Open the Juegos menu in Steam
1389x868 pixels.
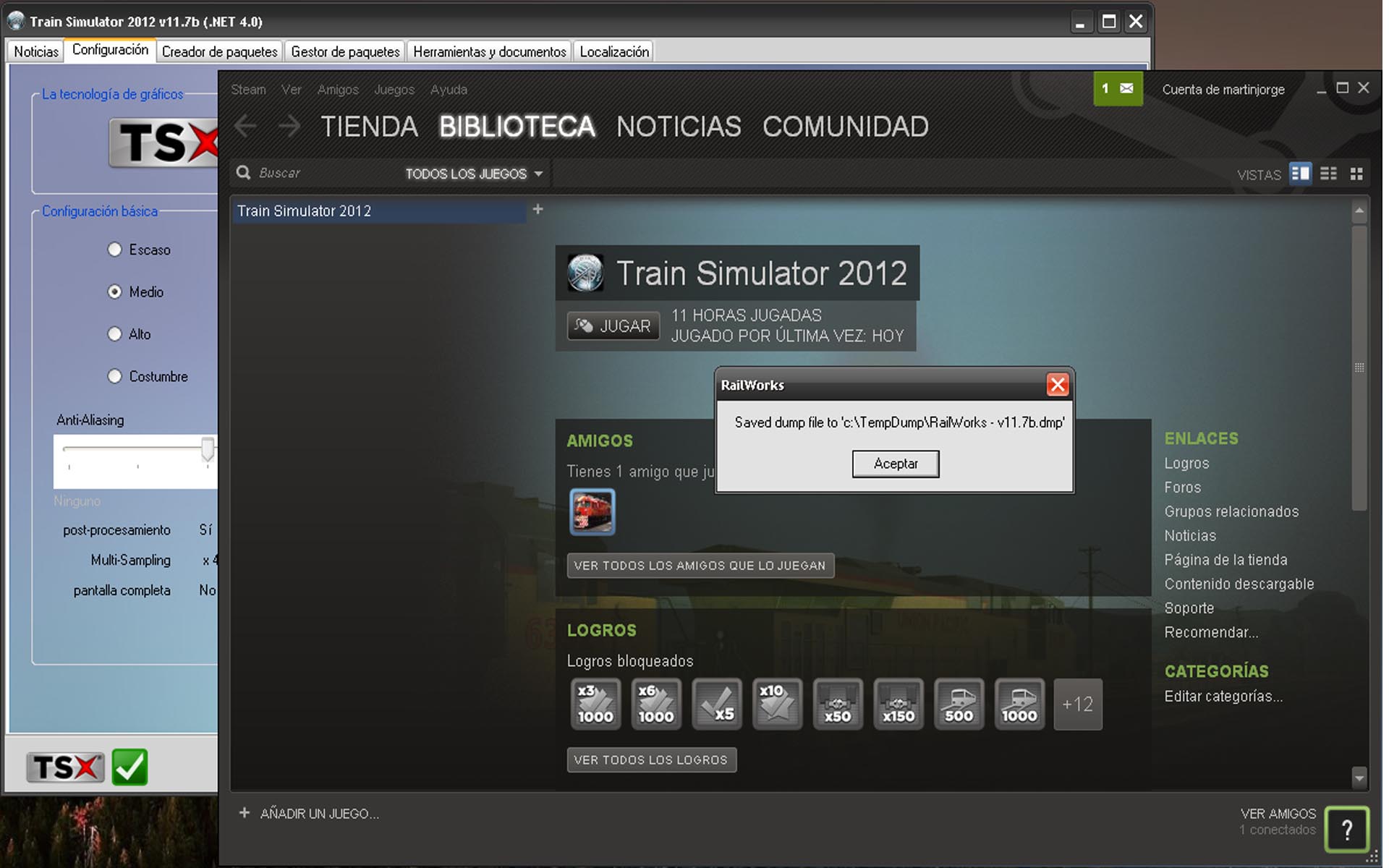(394, 90)
